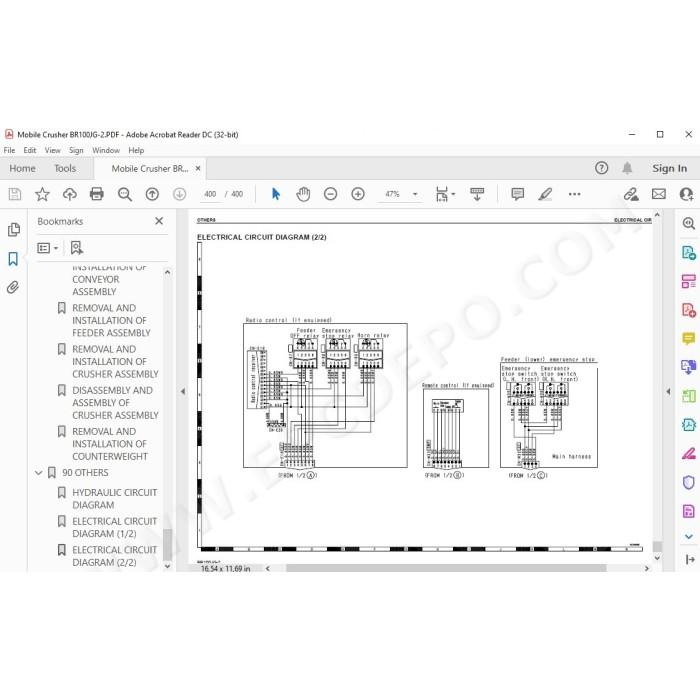Show more right pane tools chevron

point(689,537)
